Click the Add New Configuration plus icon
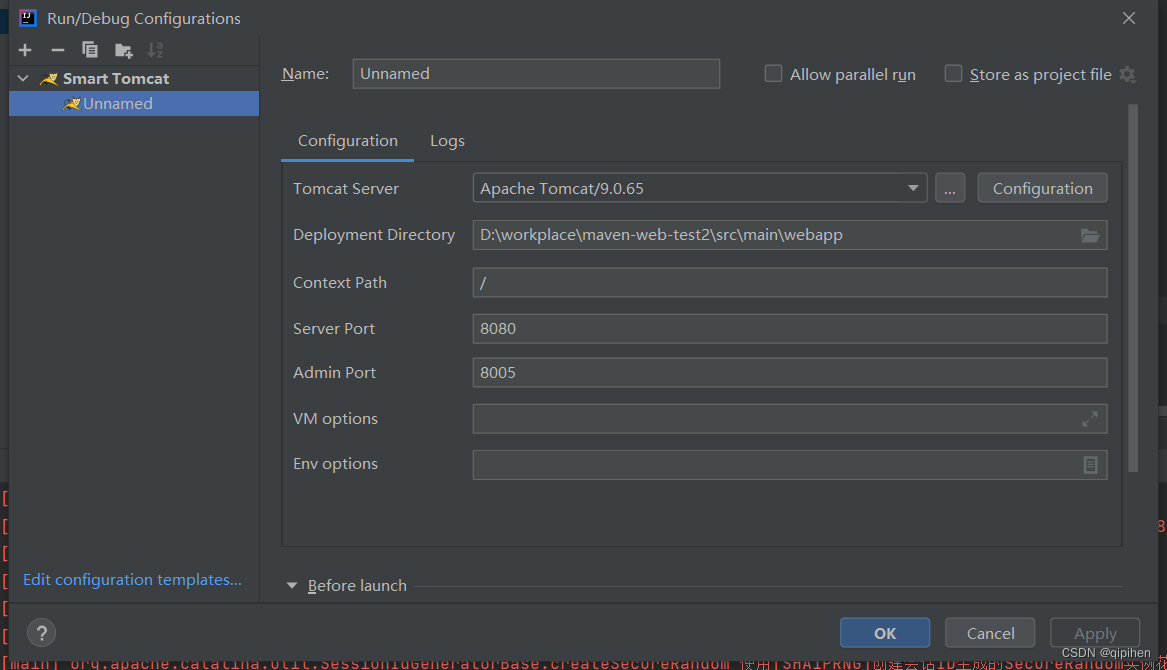 (x=25, y=50)
